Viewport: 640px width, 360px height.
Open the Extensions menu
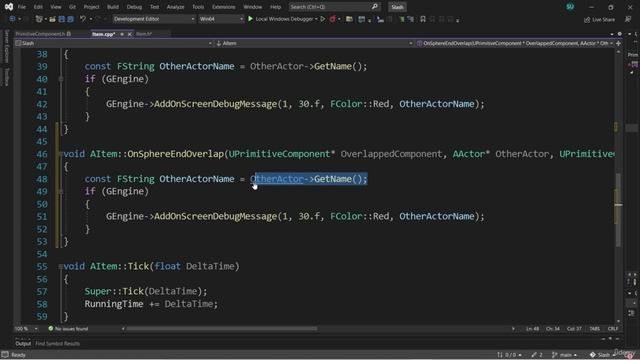click(224, 7)
